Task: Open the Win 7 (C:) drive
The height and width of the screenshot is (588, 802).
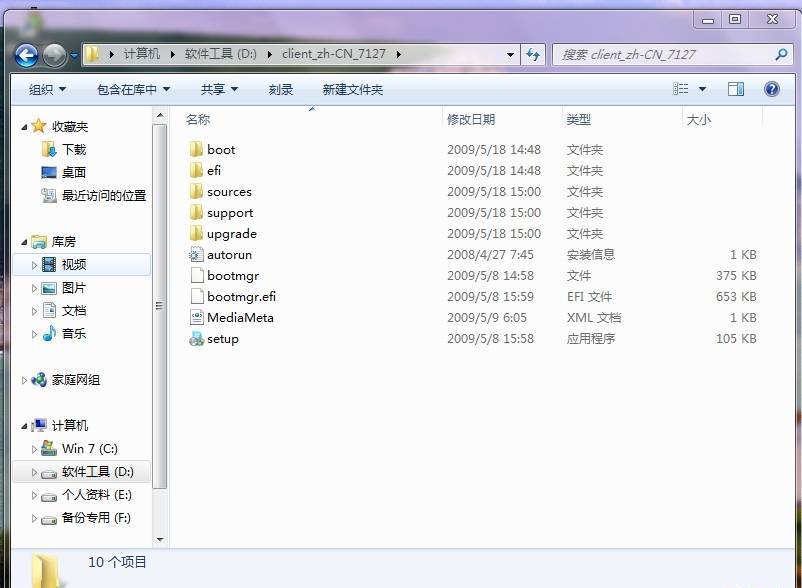Action: (x=90, y=448)
